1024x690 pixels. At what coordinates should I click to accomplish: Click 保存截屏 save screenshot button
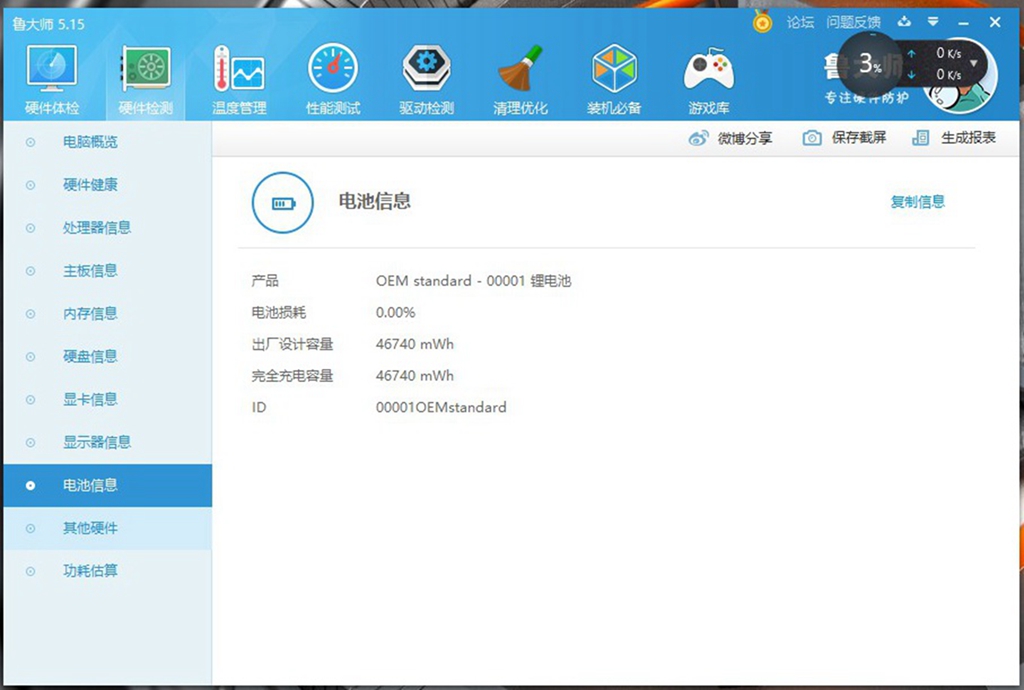(x=844, y=138)
